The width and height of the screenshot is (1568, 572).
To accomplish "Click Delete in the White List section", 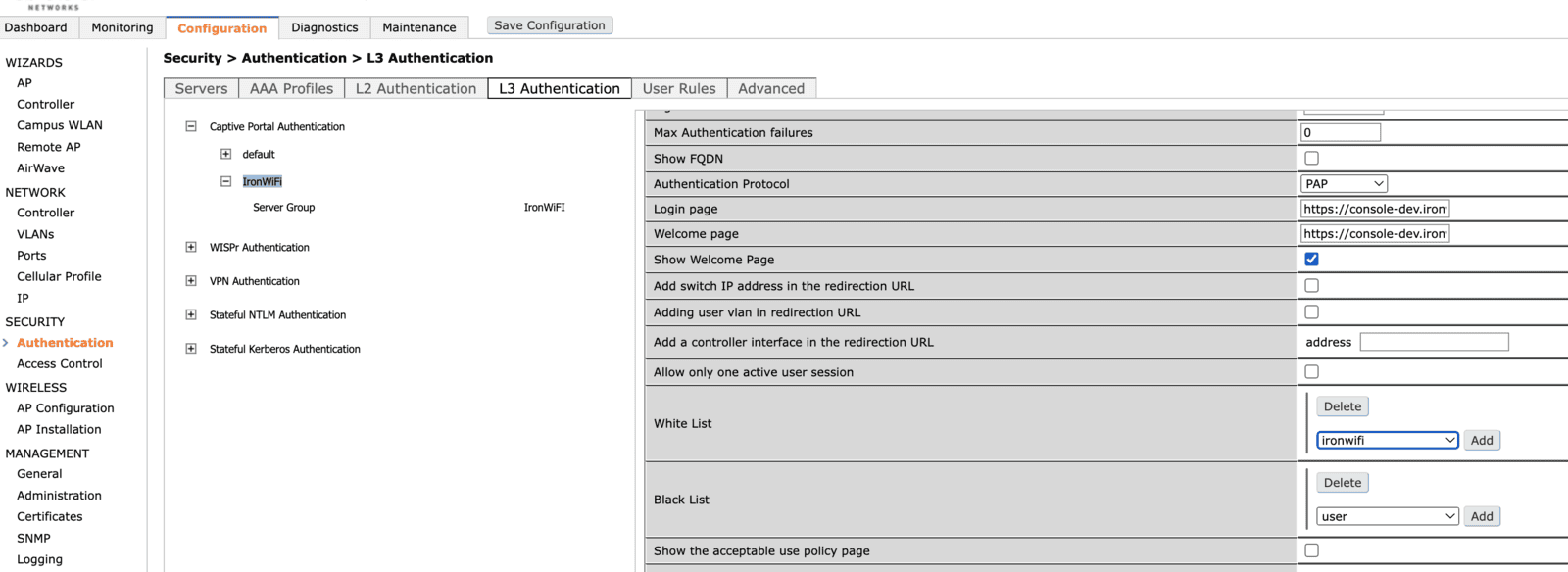I will pyautogui.click(x=1343, y=406).
